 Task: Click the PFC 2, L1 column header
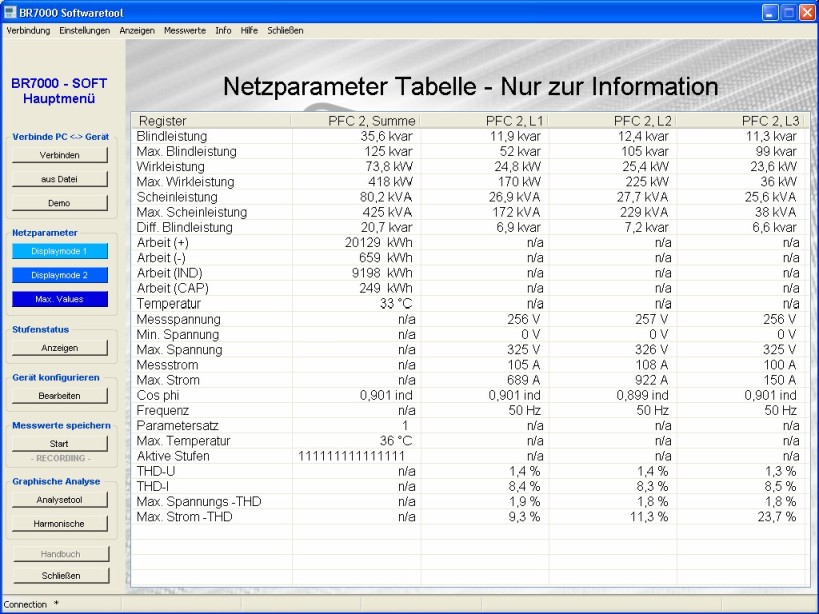484,121
